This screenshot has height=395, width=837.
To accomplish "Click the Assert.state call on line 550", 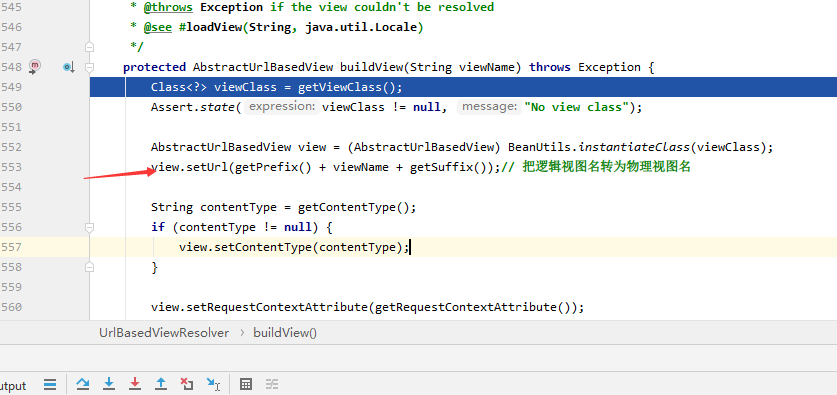I will 192,107.
